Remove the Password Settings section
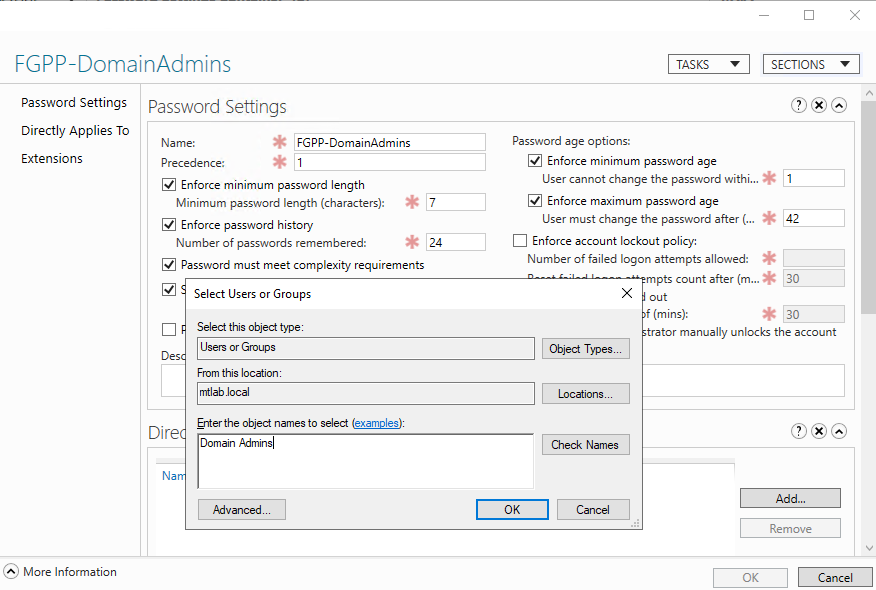876x590 pixels. pyautogui.click(x=818, y=105)
